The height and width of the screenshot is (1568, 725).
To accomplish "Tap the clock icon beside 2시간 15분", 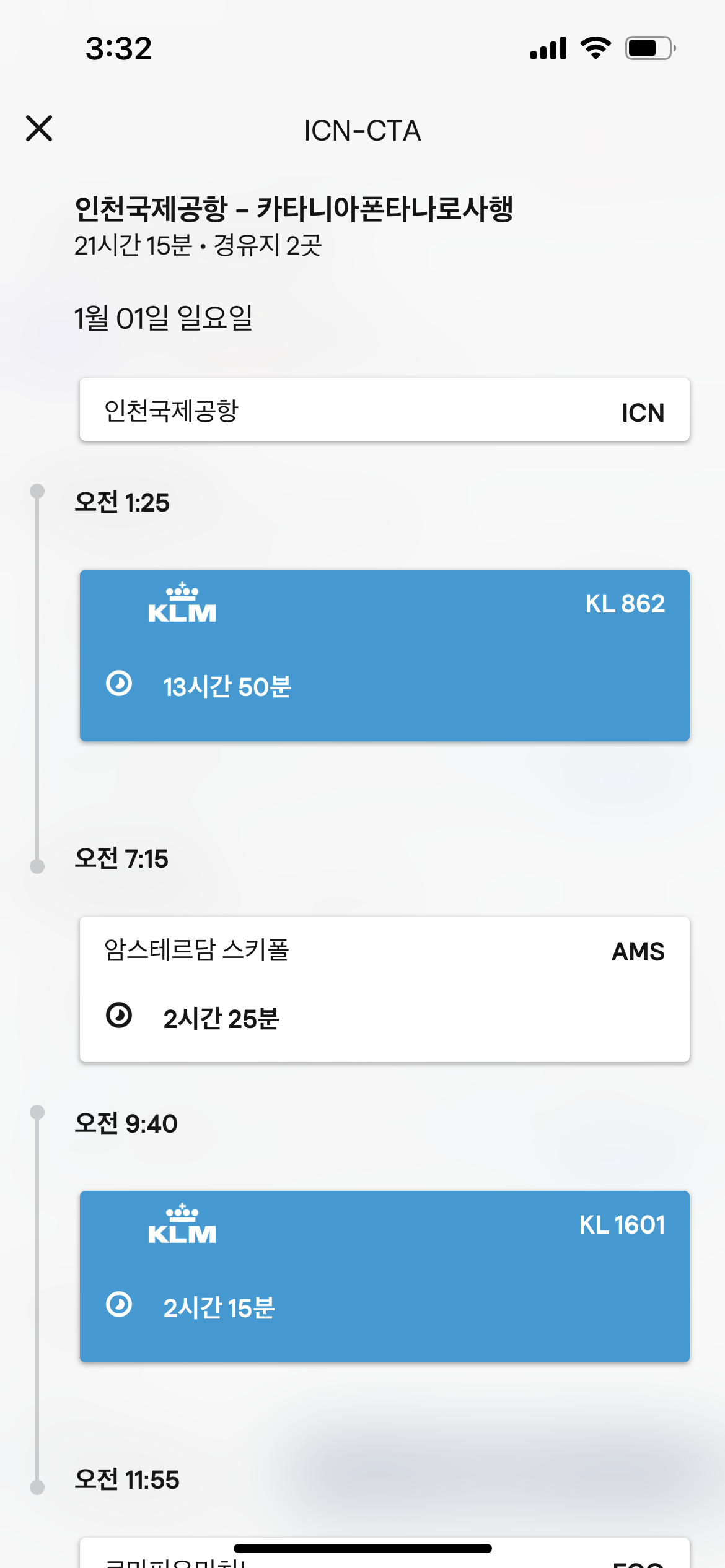I will 119,1305.
